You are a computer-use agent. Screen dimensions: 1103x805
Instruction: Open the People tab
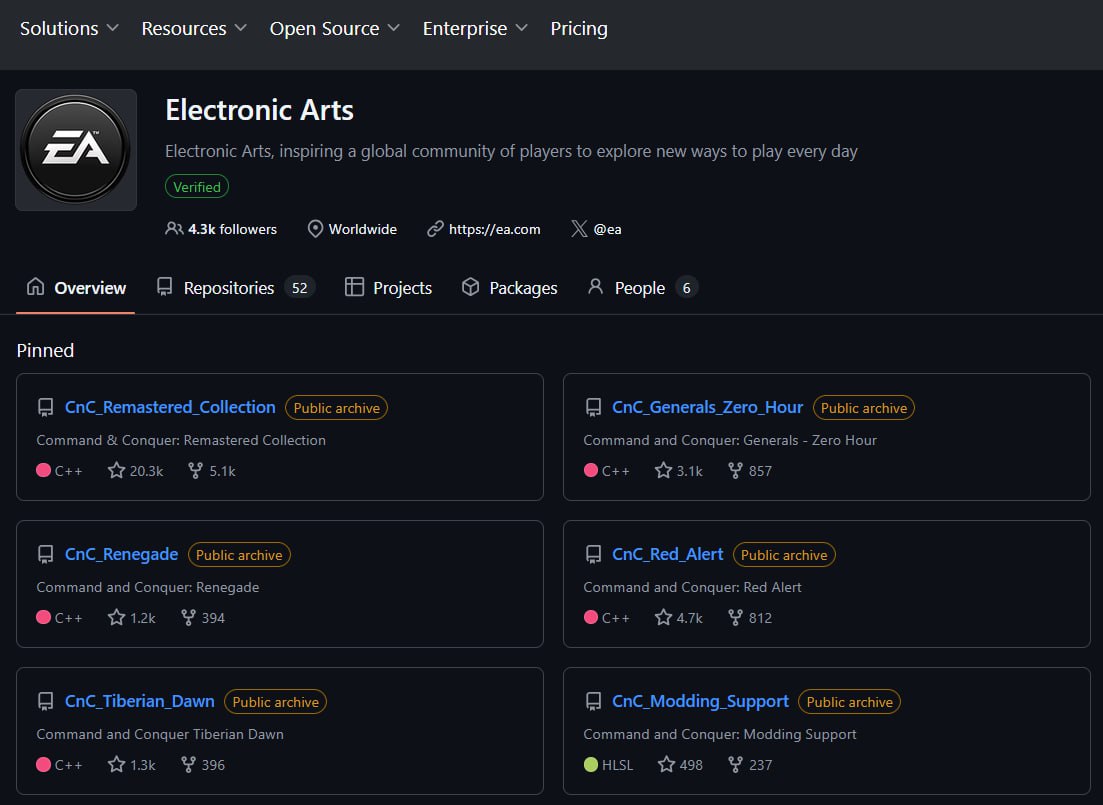[x=642, y=288]
